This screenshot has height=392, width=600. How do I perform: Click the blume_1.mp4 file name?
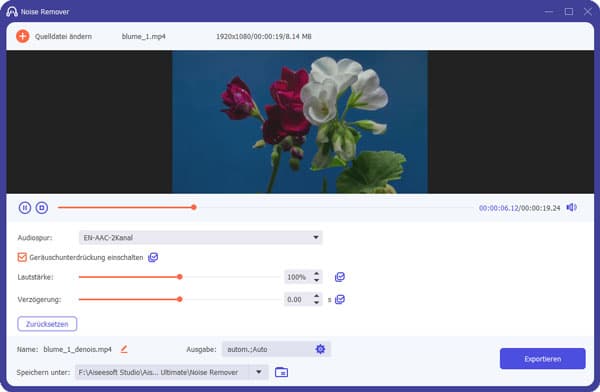tap(143, 36)
